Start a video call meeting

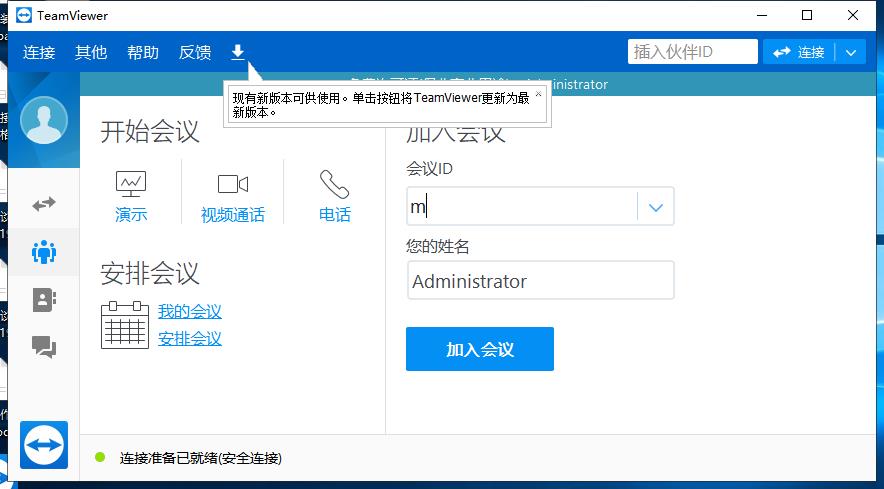coord(233,196)
